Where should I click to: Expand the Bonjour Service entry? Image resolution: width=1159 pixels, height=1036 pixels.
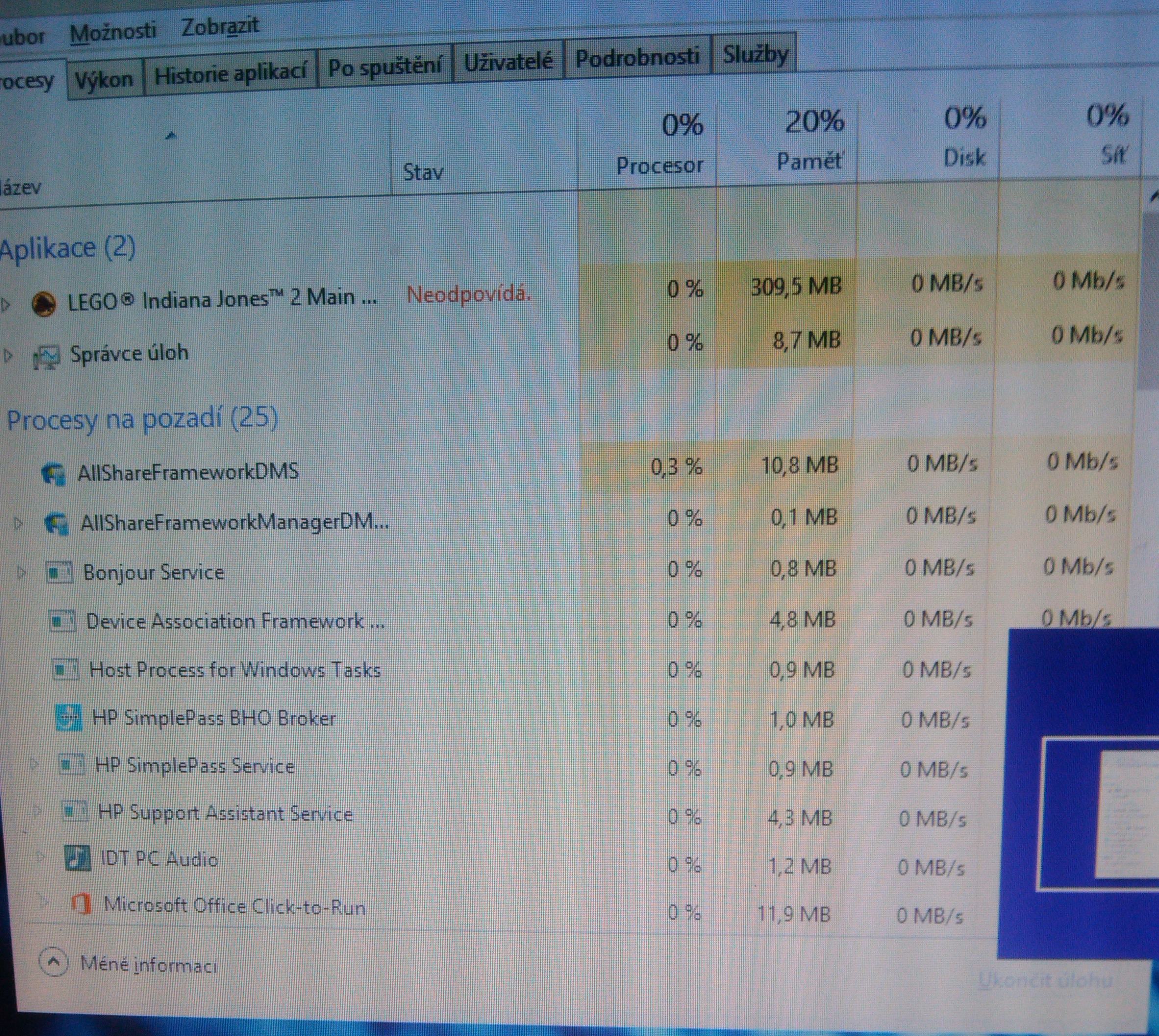tap(22, 572)
